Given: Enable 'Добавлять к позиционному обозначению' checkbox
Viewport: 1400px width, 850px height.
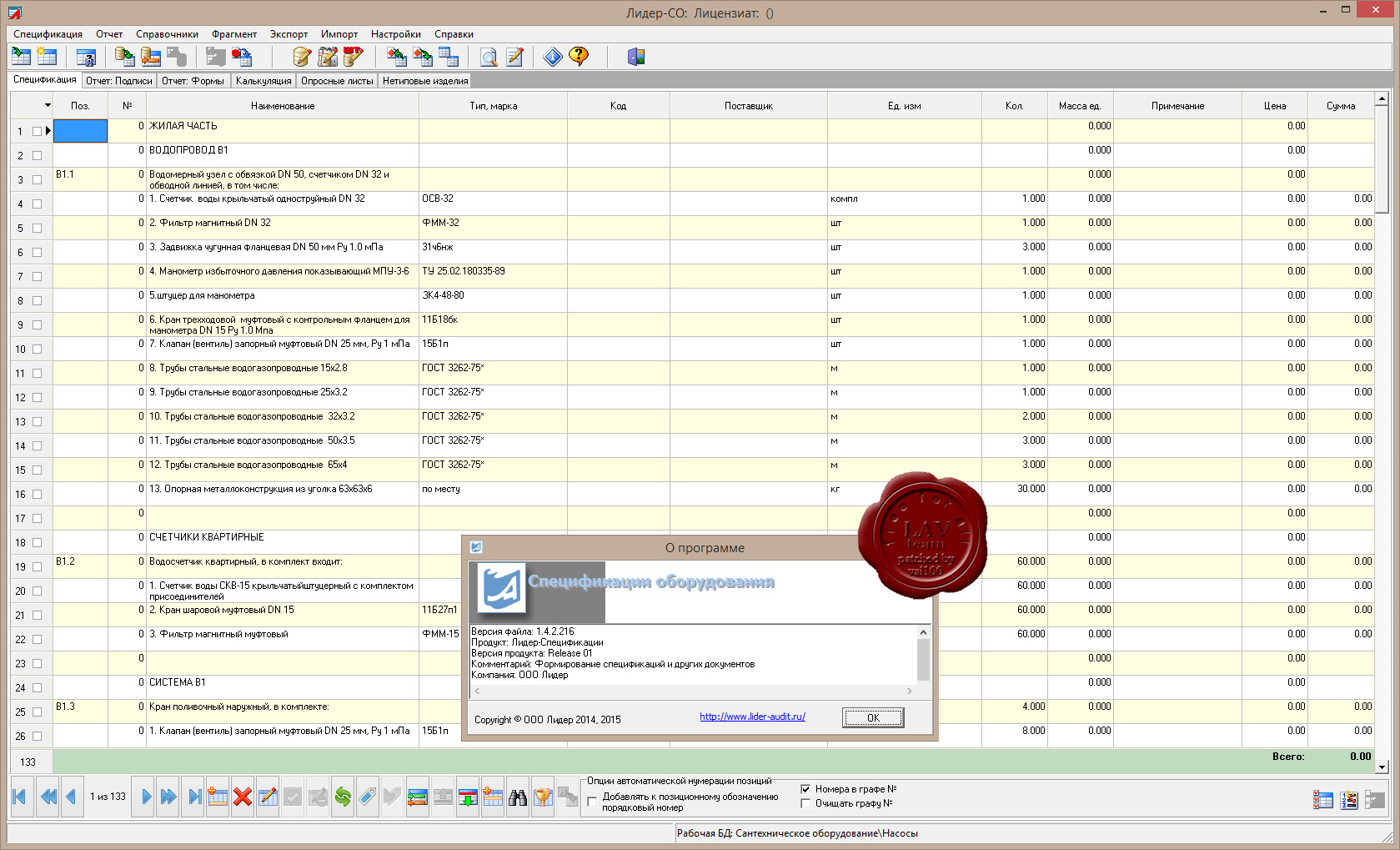Looking at the screenshot, I should click(592, 802).
